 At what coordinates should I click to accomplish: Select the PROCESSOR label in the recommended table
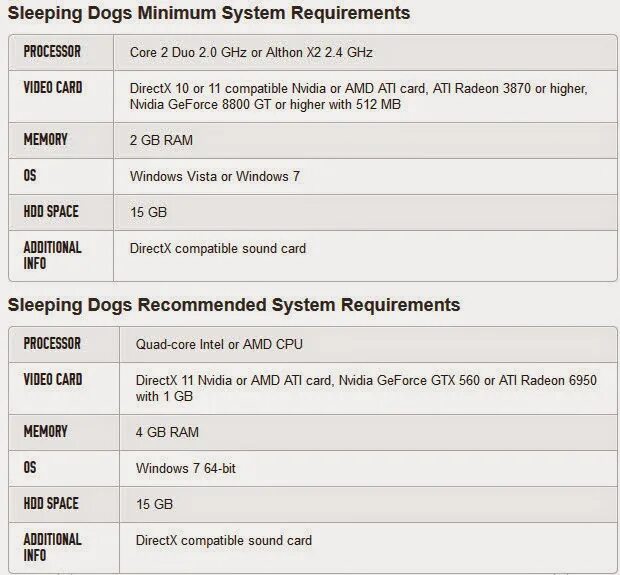pyautogui.click(x=52, y=343)
